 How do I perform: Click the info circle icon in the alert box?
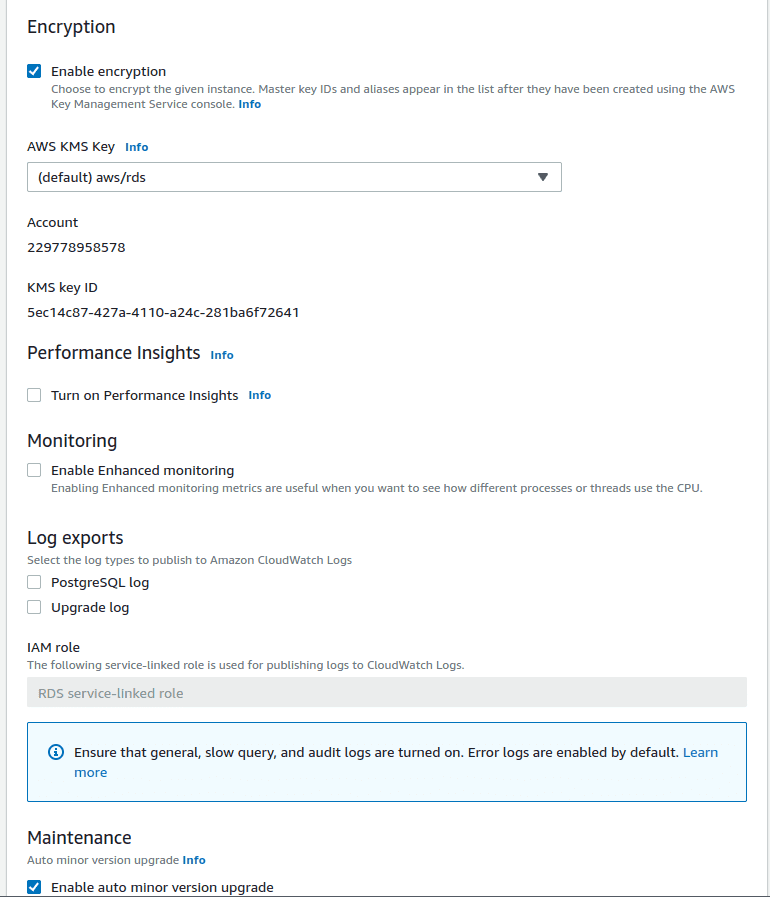[56, 752]
